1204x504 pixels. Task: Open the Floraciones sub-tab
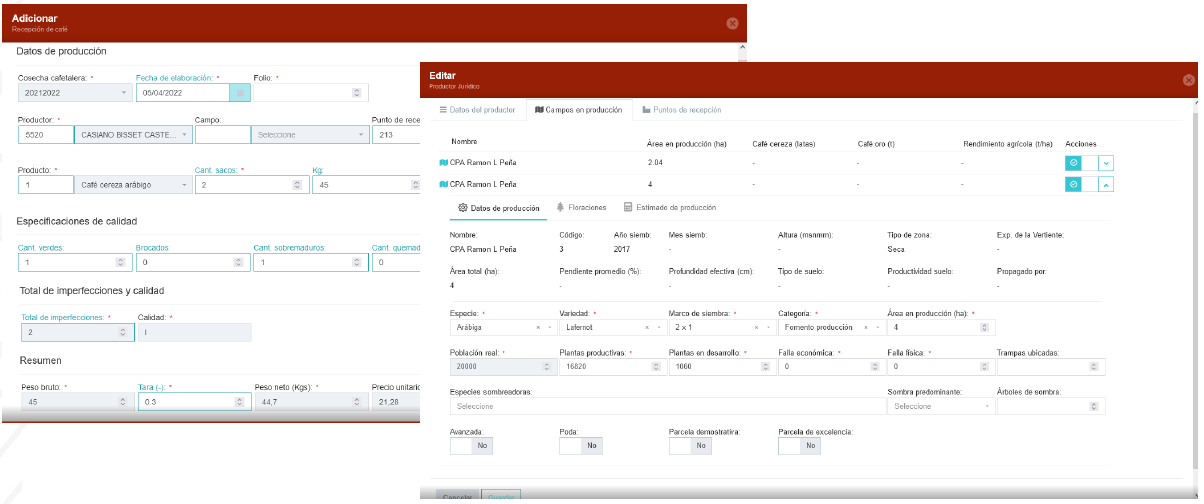[580, 207]
